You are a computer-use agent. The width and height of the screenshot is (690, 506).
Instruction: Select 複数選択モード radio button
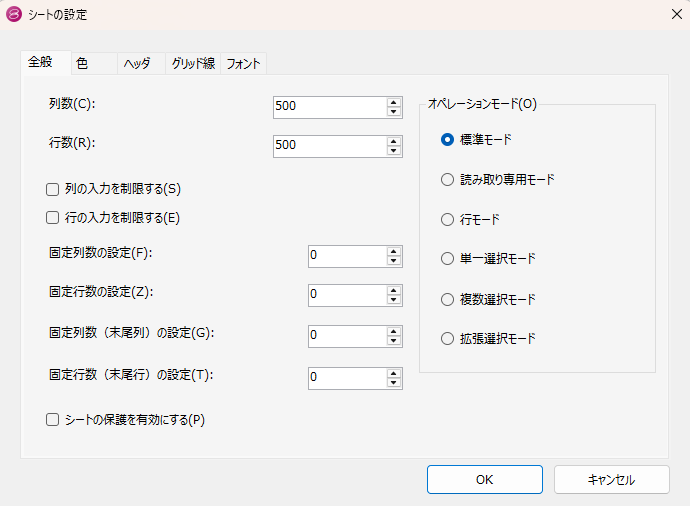(447, 300)
